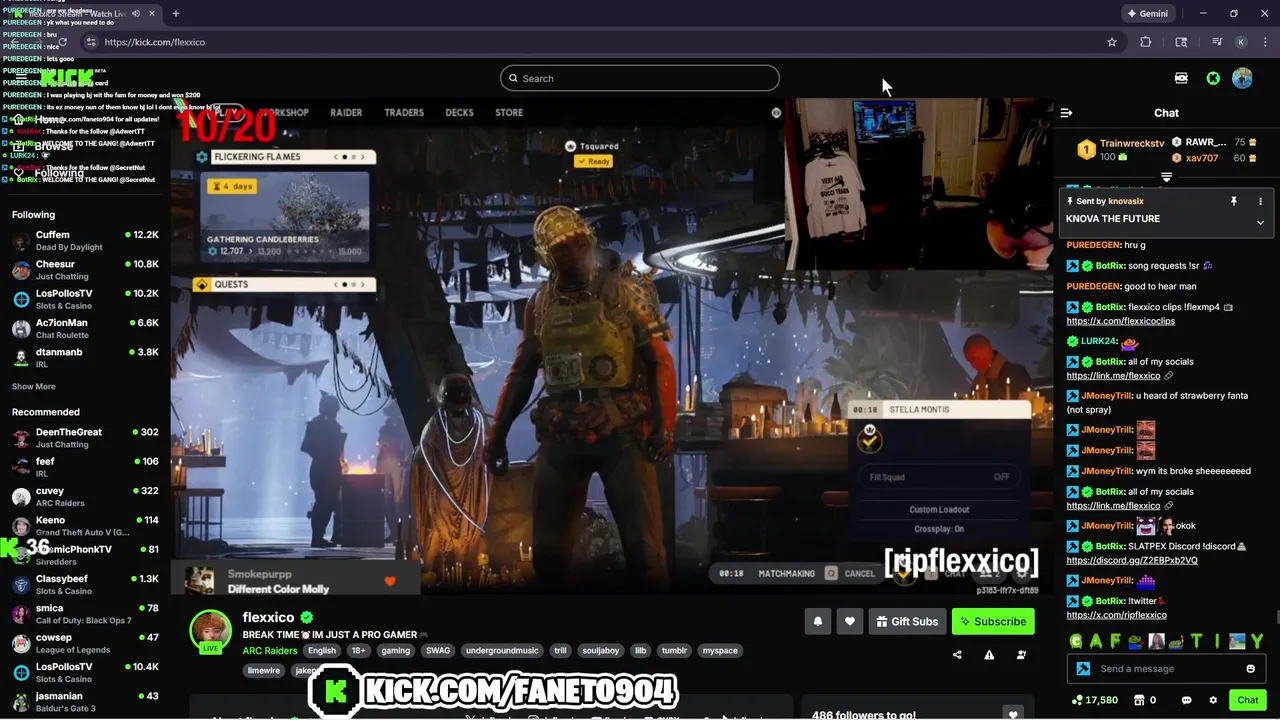This screenshot has width=1280, height=720.
Task: Open Ac7ionMan channel in sidebar
Action: [x=85, y=329]
